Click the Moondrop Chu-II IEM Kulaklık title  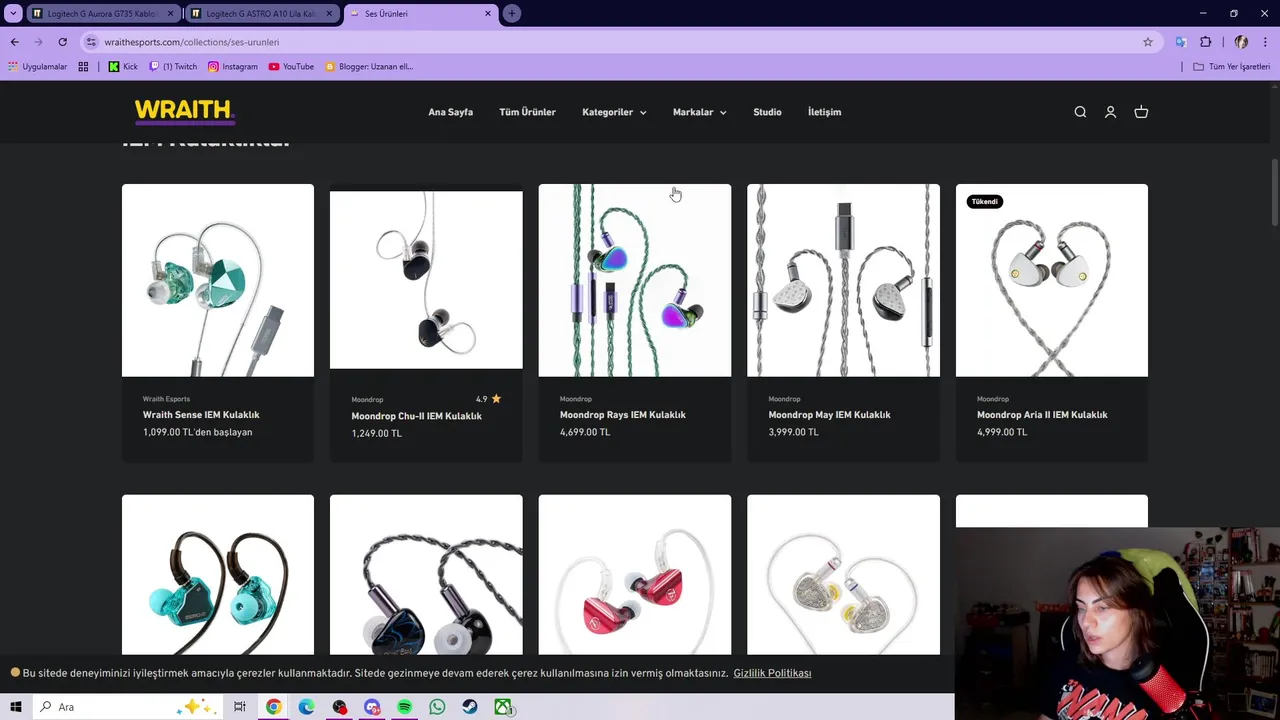(416, 416)
